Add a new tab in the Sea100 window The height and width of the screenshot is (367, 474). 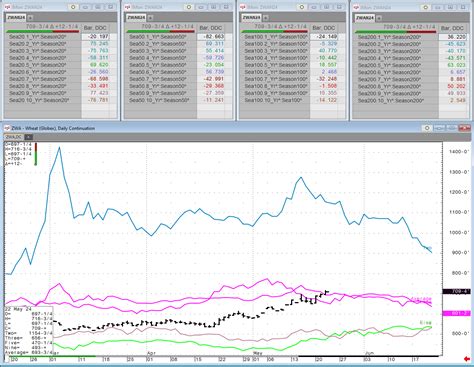pyautogui.click(x=265, y=18)
